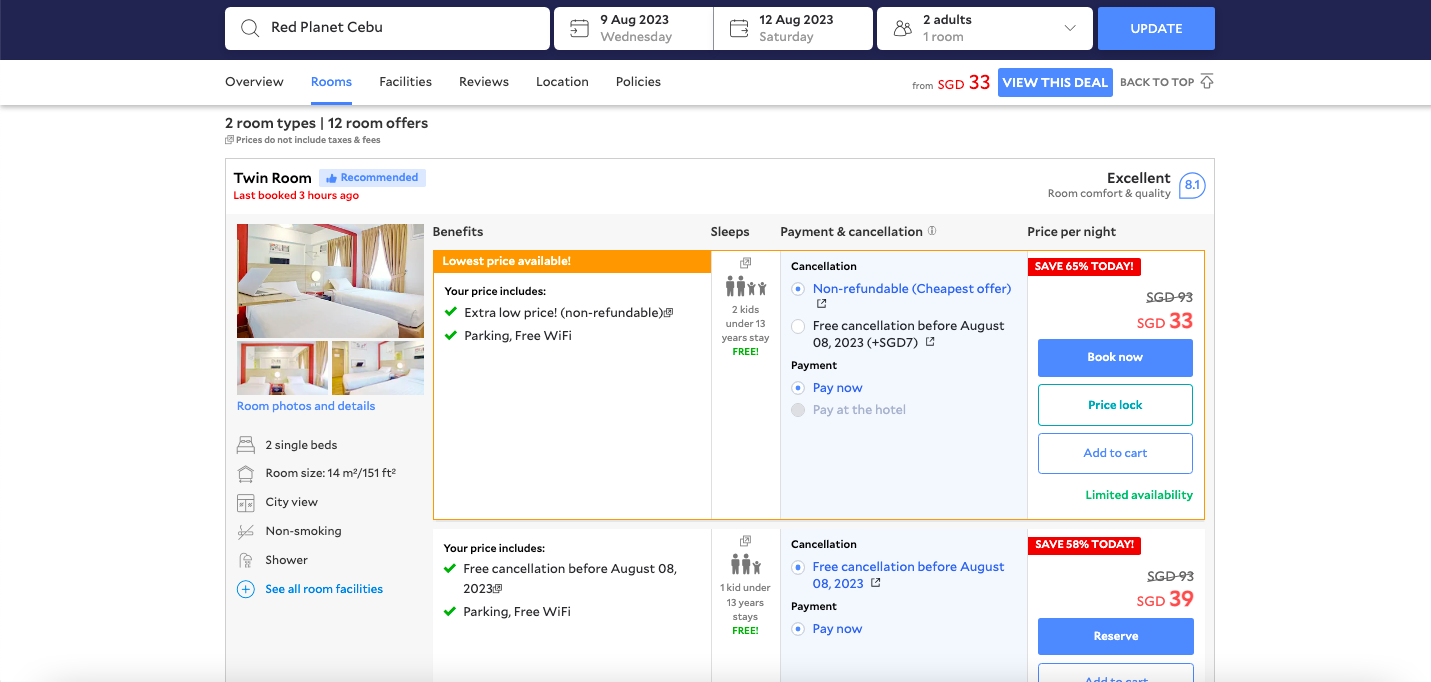Click info icon next to Extra low price

[x=669, y=313]
